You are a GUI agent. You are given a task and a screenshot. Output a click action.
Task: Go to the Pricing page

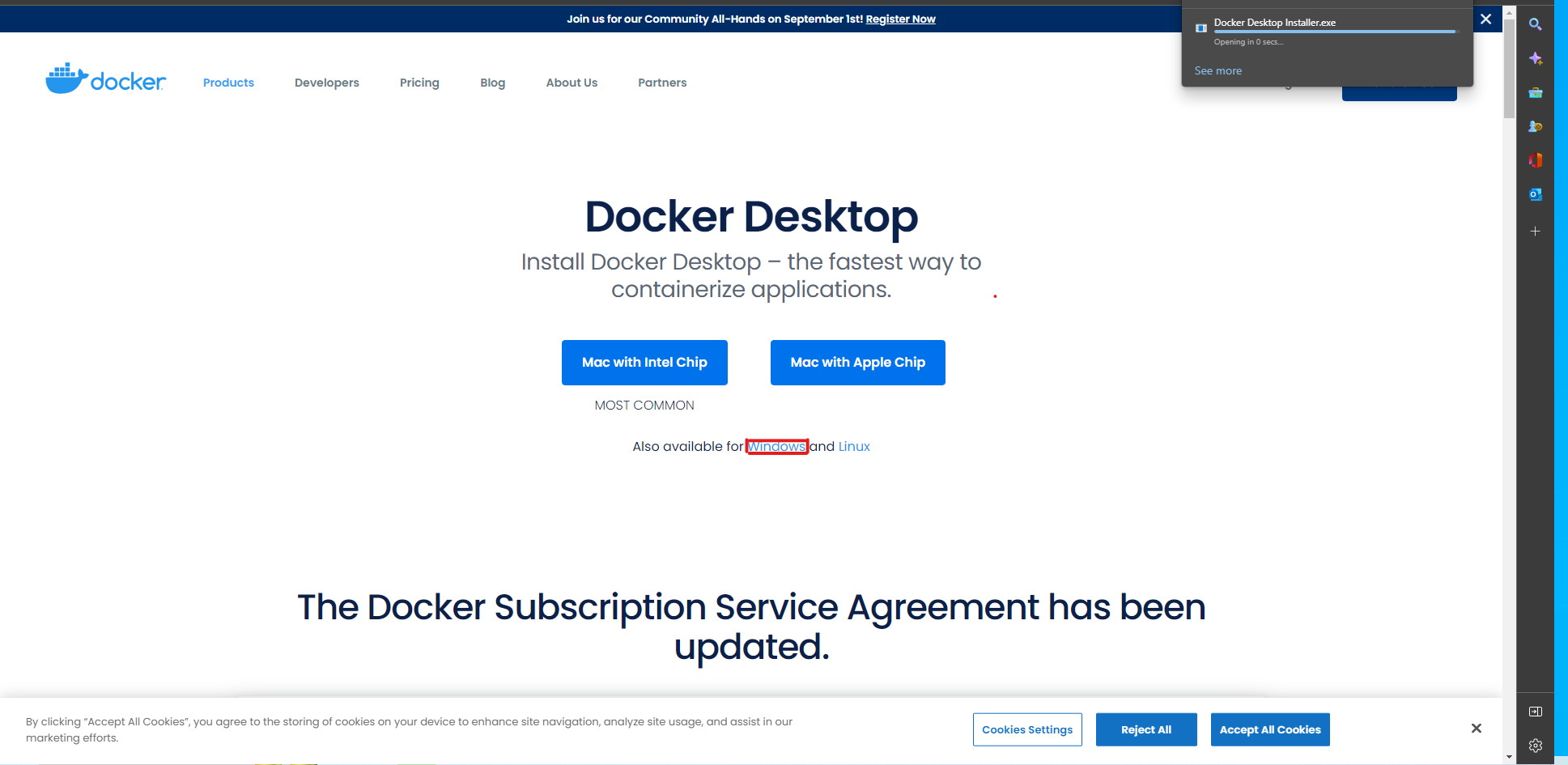click(x=419, y=83)
